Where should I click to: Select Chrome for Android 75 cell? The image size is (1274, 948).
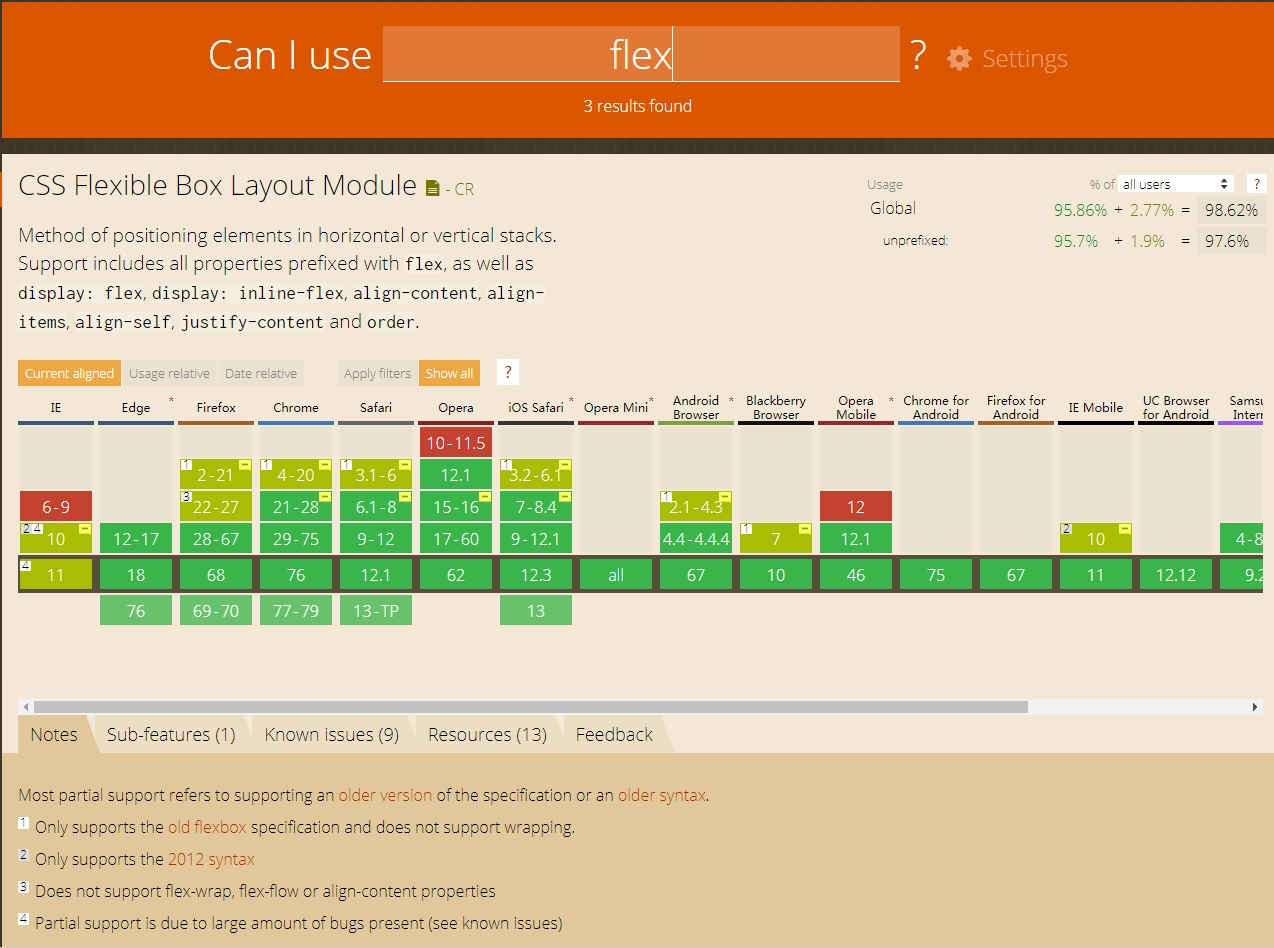[x=936, y=575]
